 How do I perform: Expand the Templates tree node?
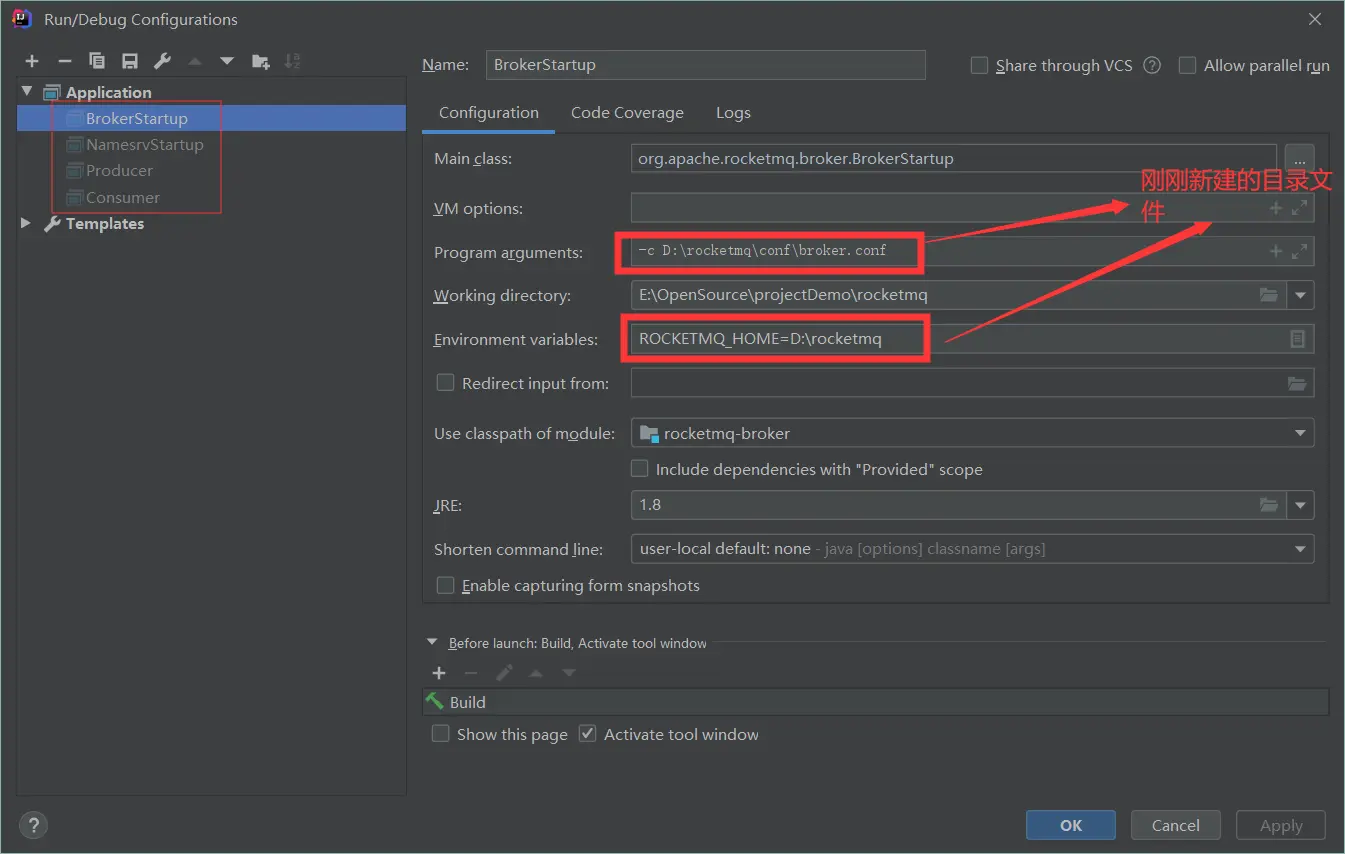(26, 223)
